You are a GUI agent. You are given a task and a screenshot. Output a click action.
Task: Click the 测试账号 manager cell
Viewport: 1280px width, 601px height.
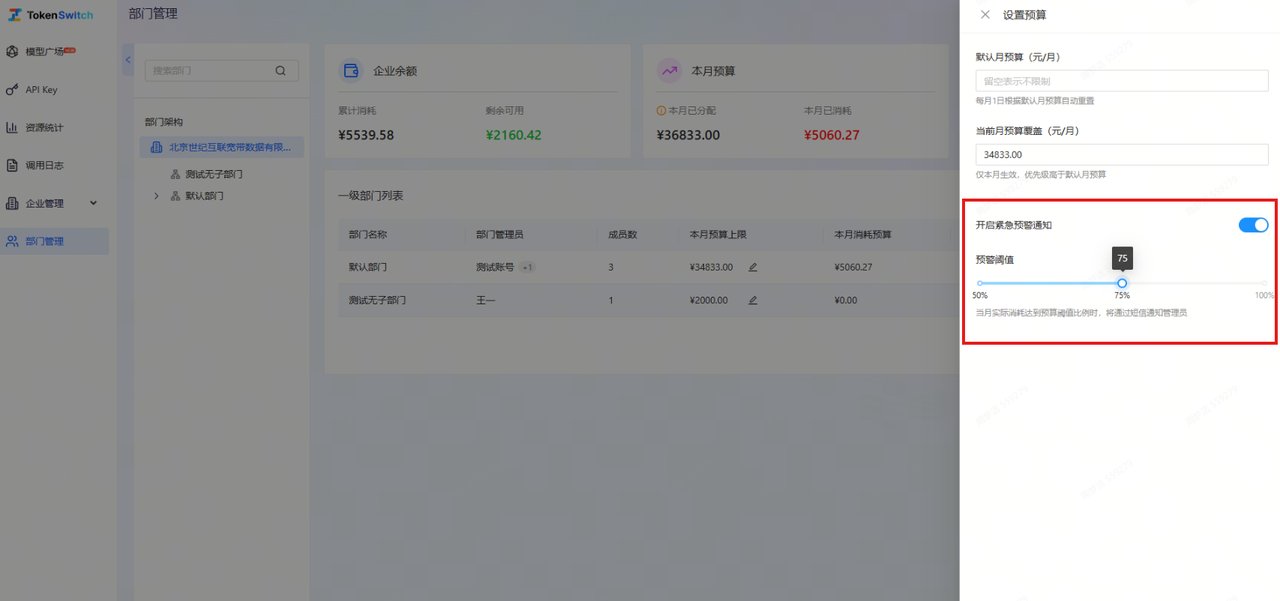click(x=495, y=267)
